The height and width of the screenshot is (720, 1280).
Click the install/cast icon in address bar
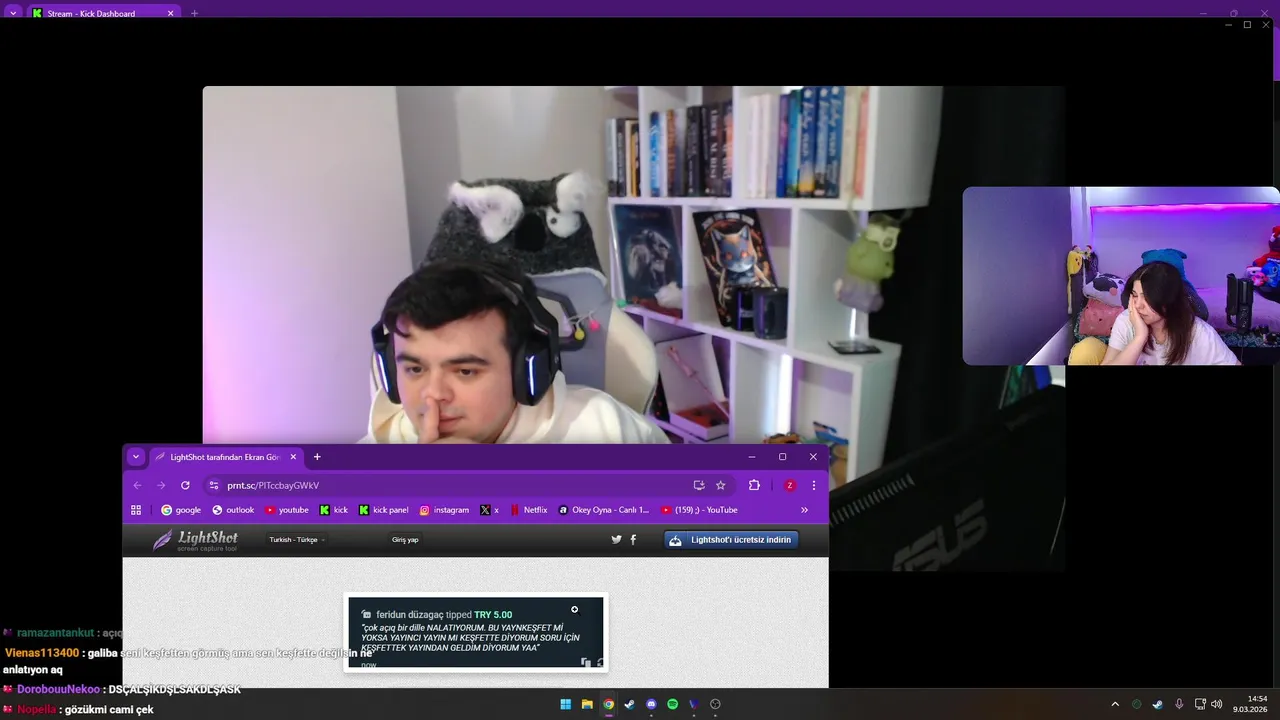point(699,485)
